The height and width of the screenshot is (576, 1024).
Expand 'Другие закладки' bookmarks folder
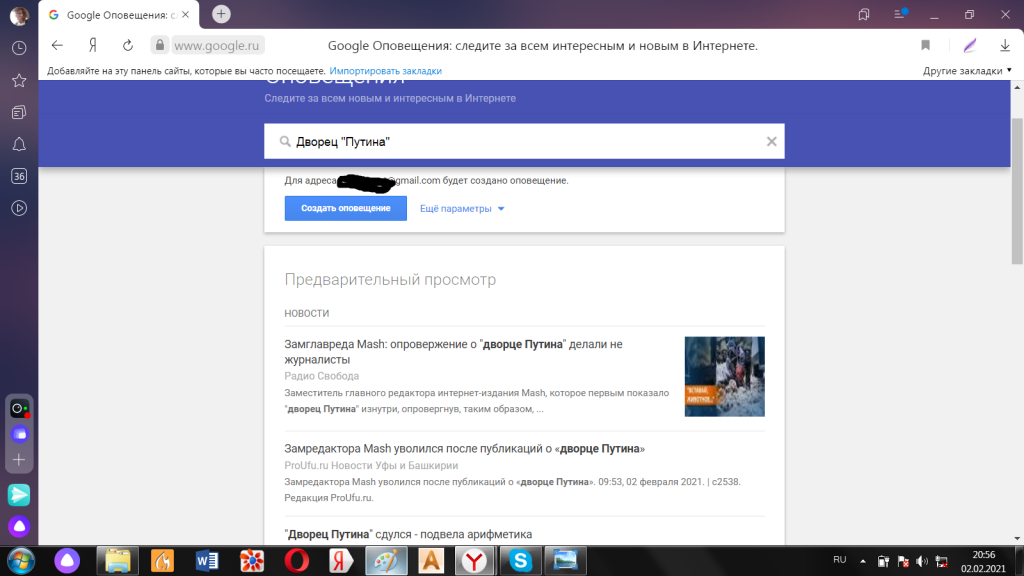[x=967, y=71]
